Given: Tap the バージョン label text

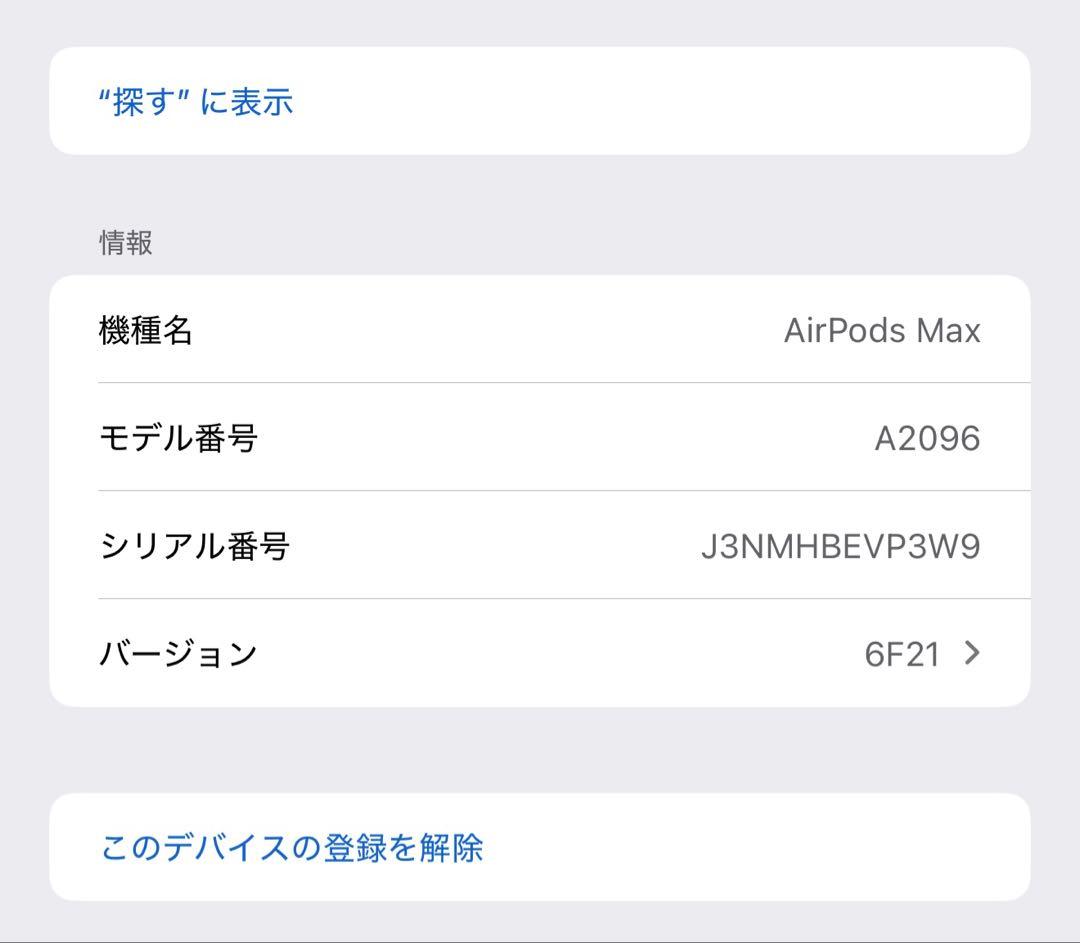Looking at the screenshot, I should click(178, 653).
